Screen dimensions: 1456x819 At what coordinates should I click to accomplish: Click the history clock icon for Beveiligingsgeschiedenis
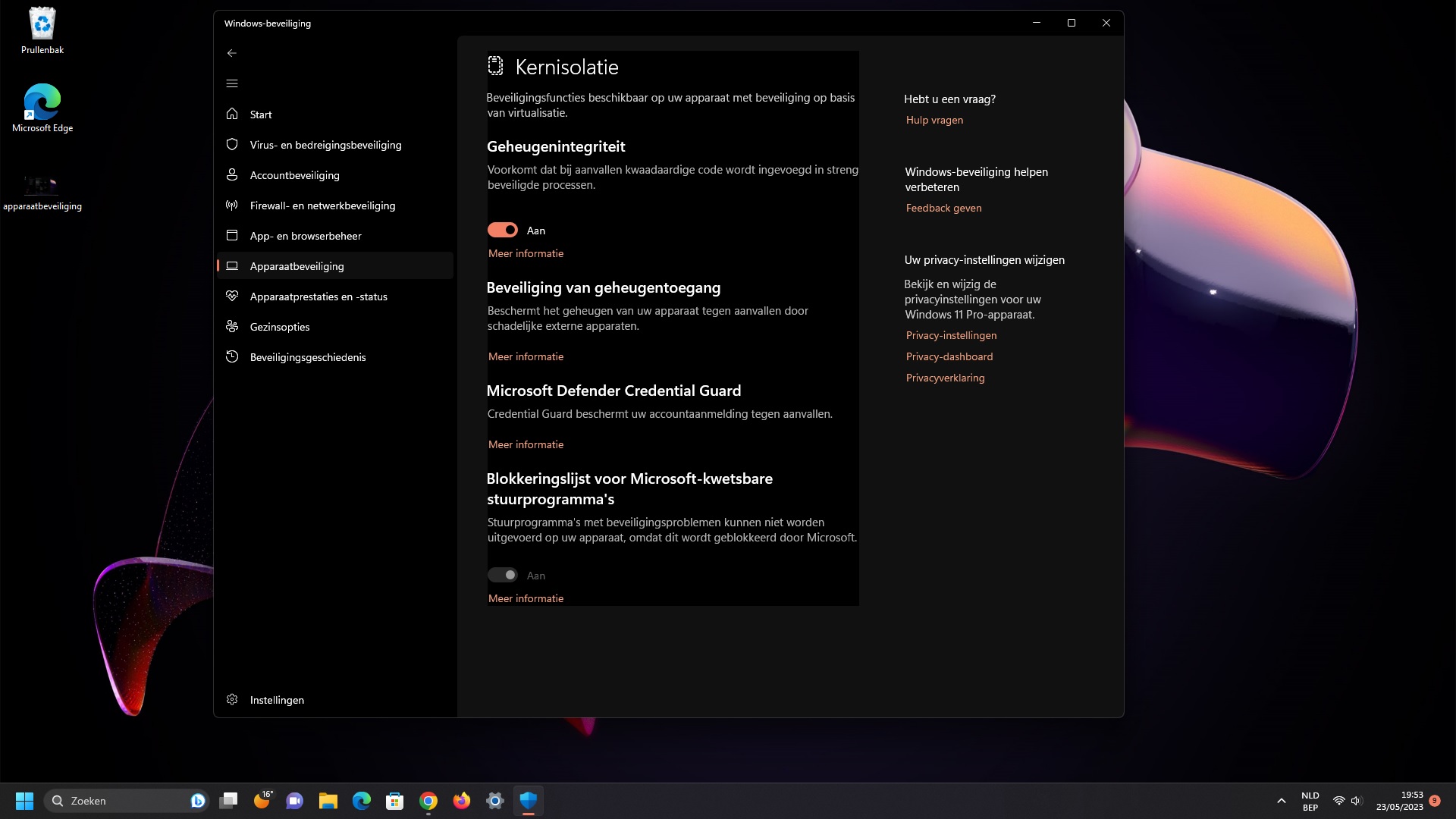coord(232,356)
